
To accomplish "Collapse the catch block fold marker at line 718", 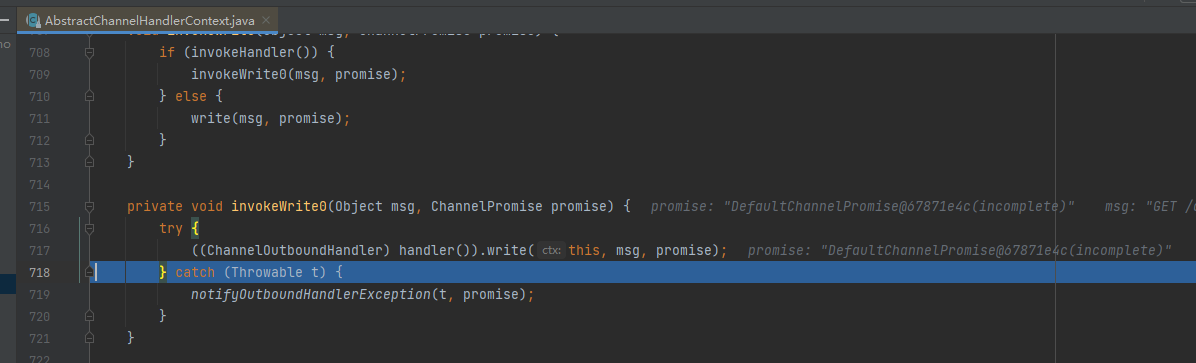I will 89,272.
